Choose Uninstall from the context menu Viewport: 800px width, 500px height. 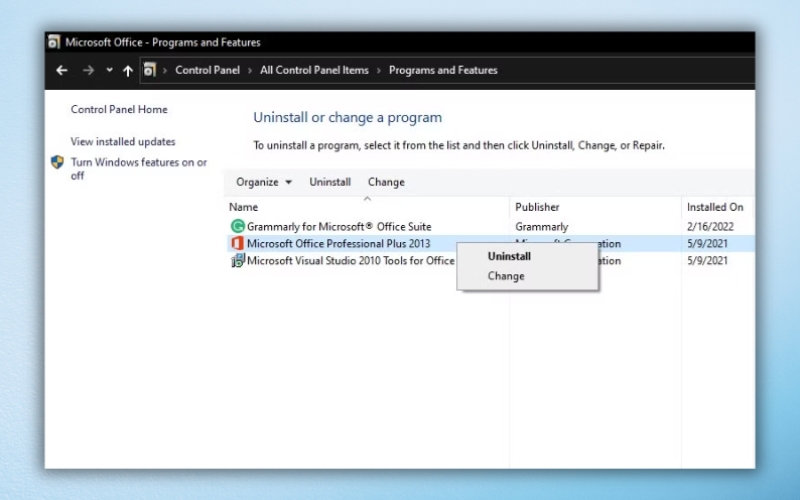(509, 256)
